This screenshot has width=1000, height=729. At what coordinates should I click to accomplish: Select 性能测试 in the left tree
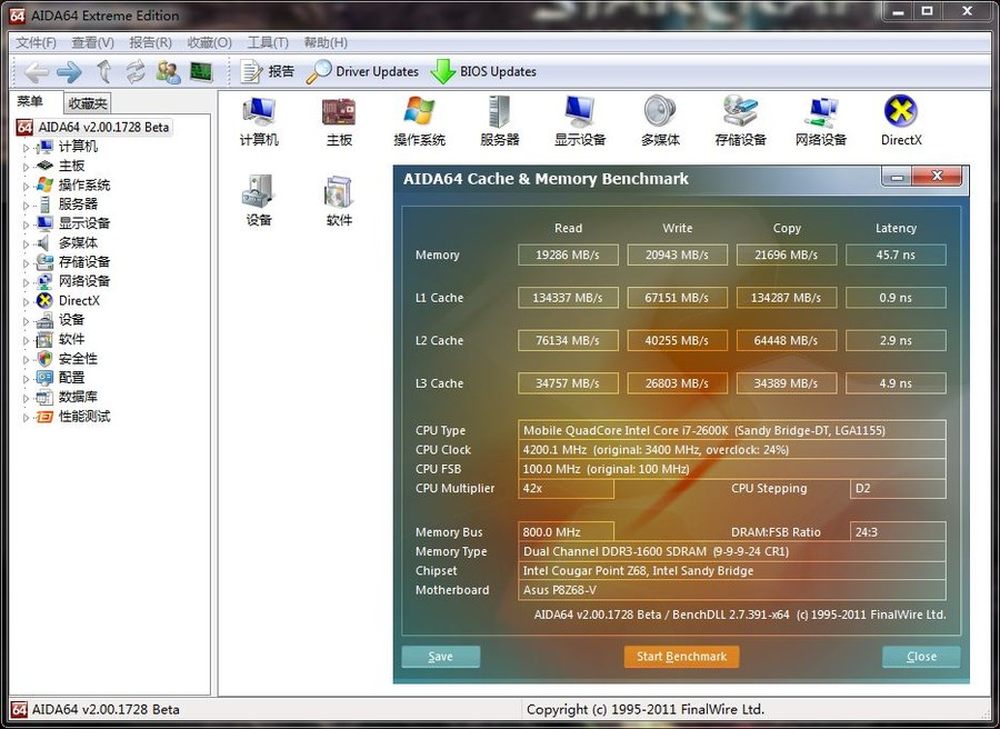84,416
